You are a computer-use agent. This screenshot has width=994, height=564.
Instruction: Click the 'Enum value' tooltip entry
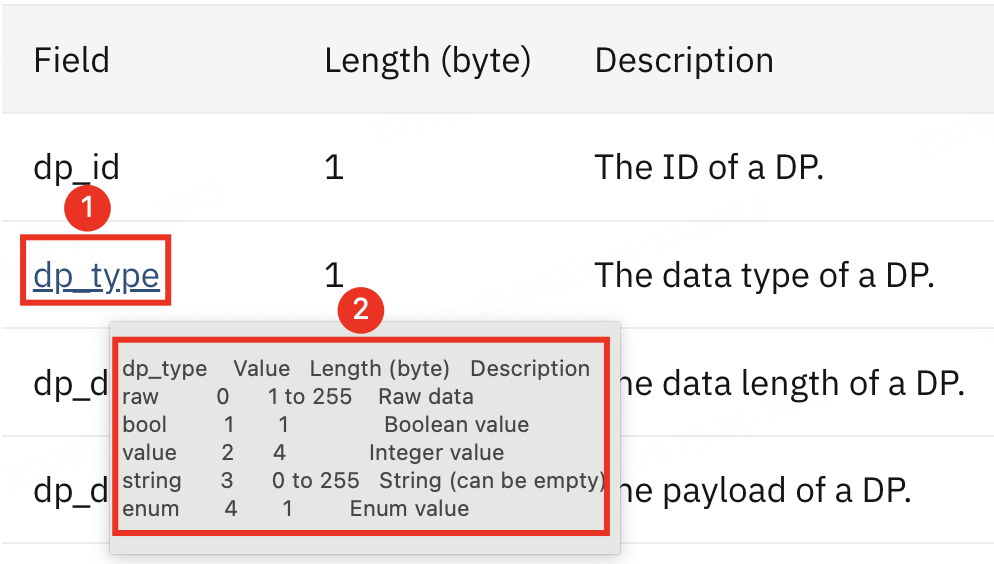click(410, 508)
